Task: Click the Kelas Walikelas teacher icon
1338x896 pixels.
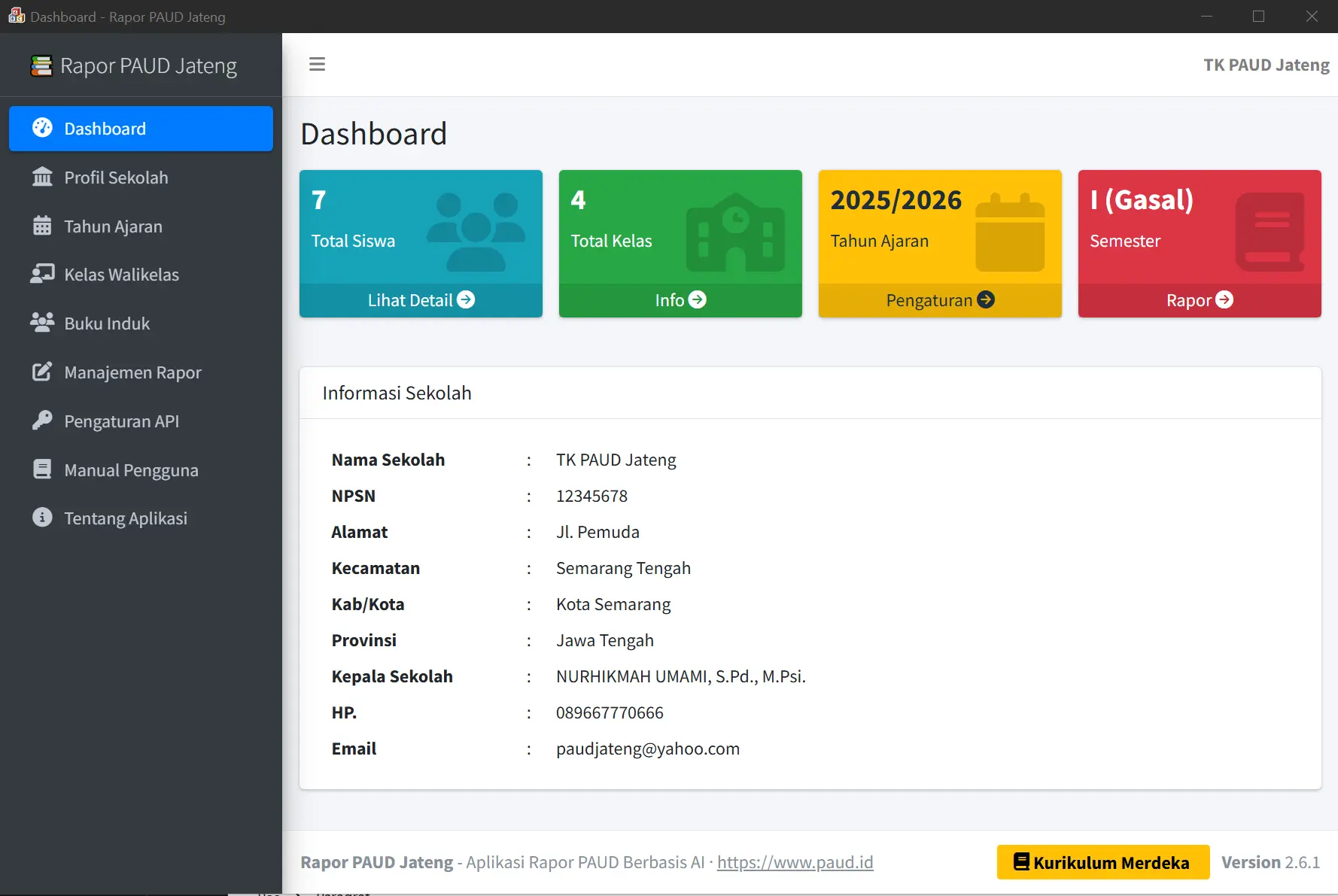Action: pyautogui.click(x=43, y=274)
